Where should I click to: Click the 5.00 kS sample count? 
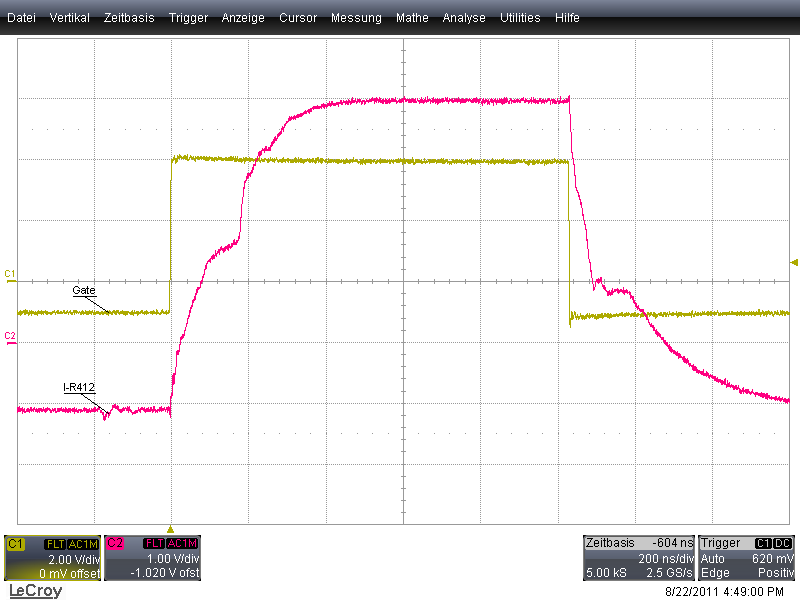(606, 573)
